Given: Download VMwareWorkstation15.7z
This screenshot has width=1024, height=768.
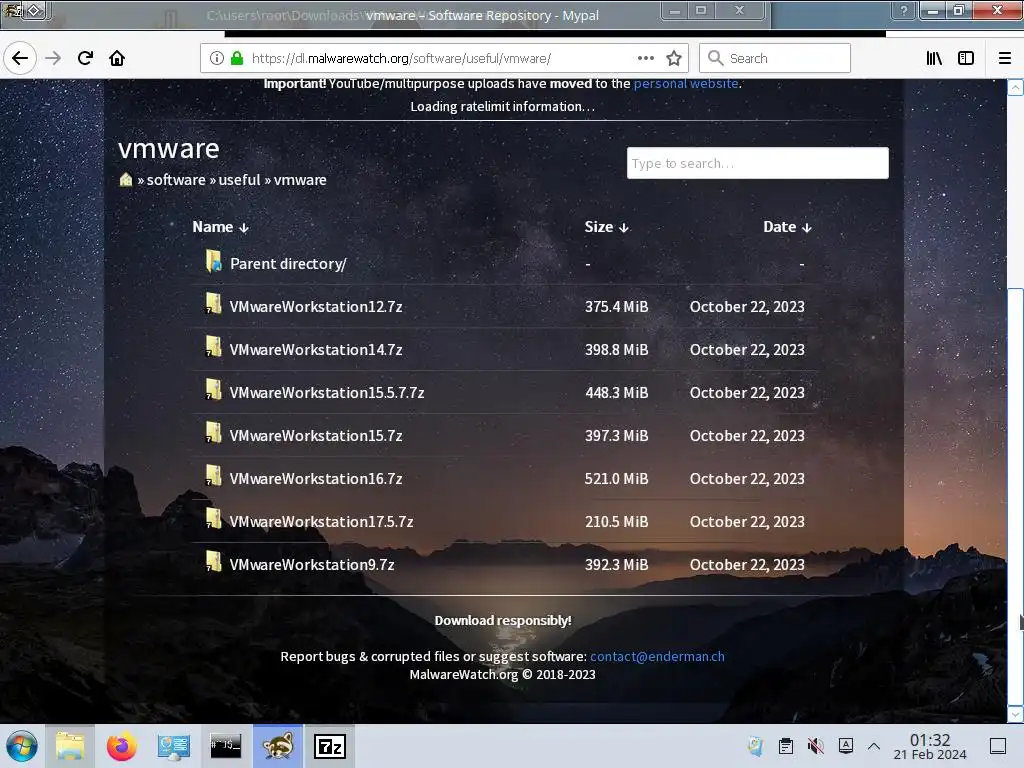Looking at the screenshot, I should pos(316,436).
